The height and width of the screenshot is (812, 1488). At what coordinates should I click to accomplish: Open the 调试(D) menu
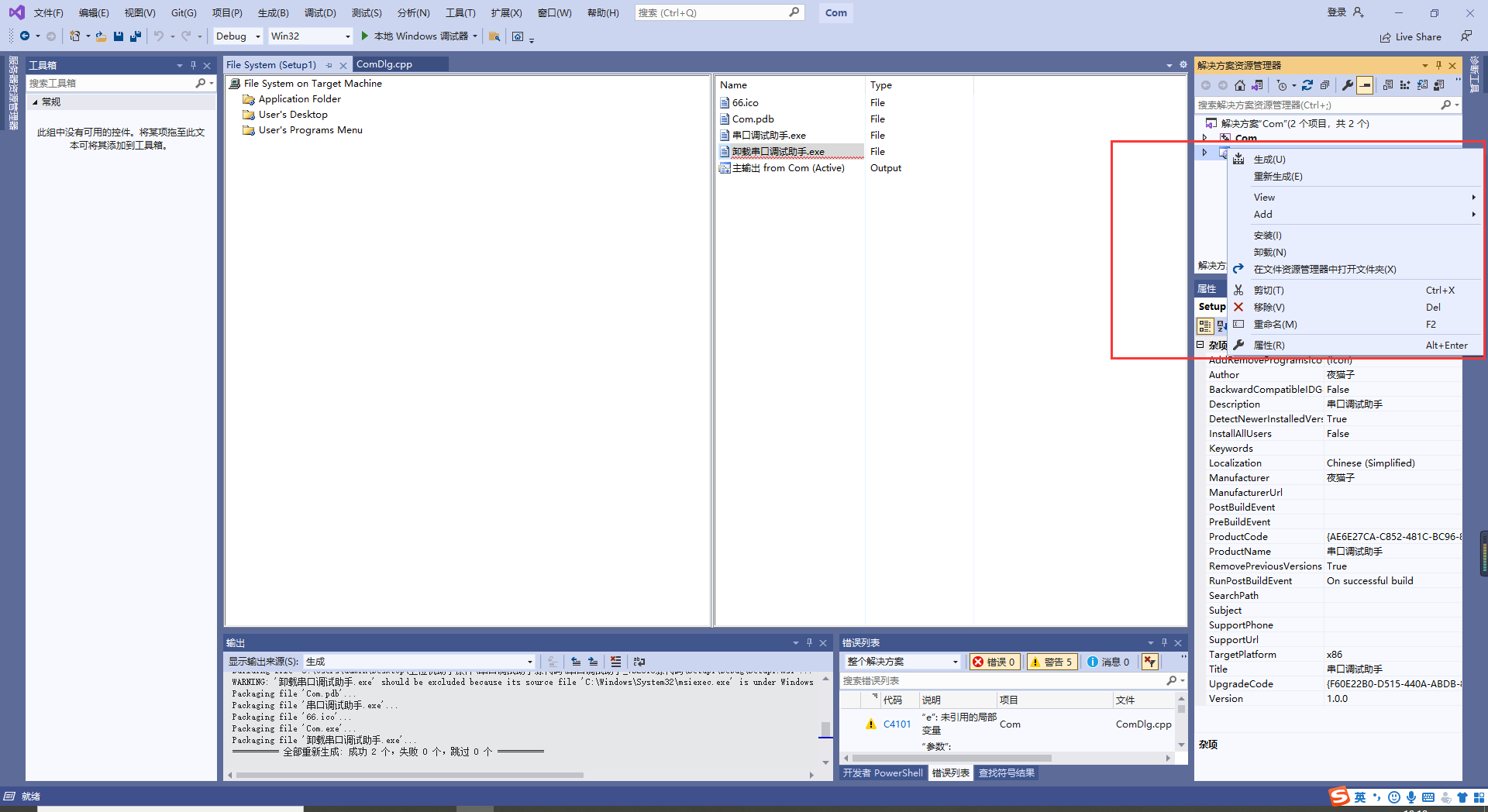[x=320, y=13]
